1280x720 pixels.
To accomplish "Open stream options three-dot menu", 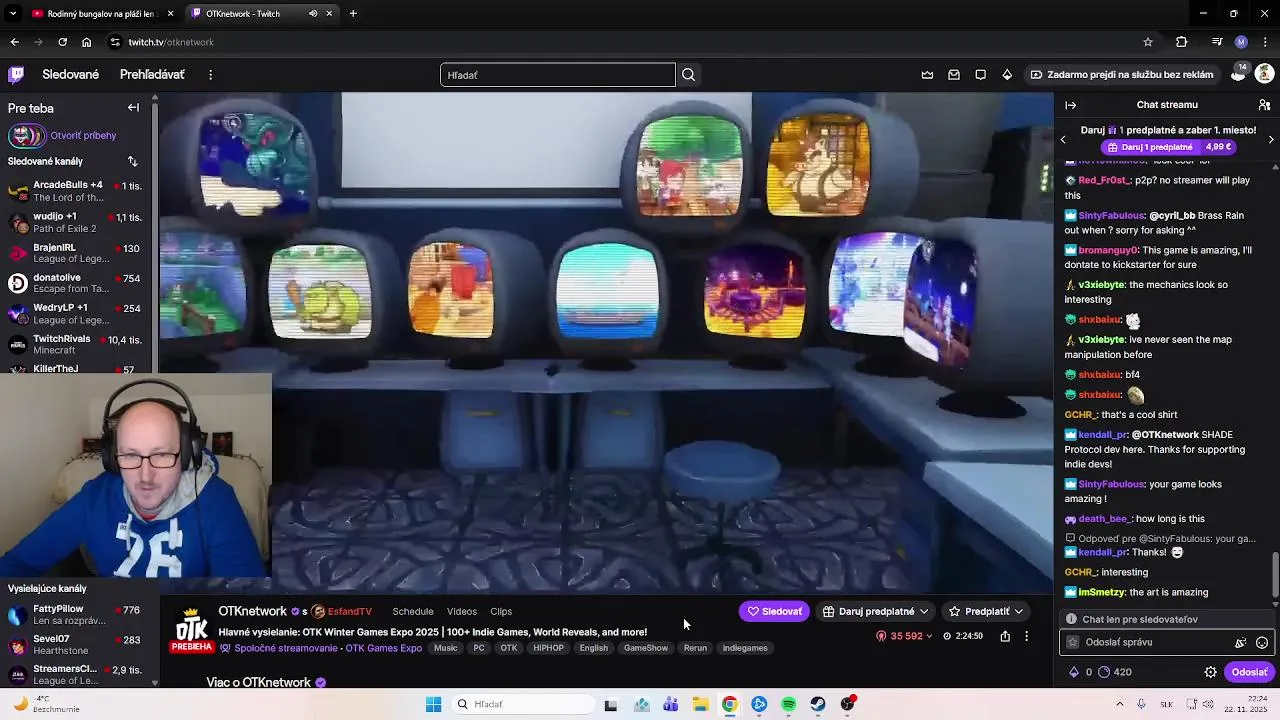I will [x=1026, y=636].
